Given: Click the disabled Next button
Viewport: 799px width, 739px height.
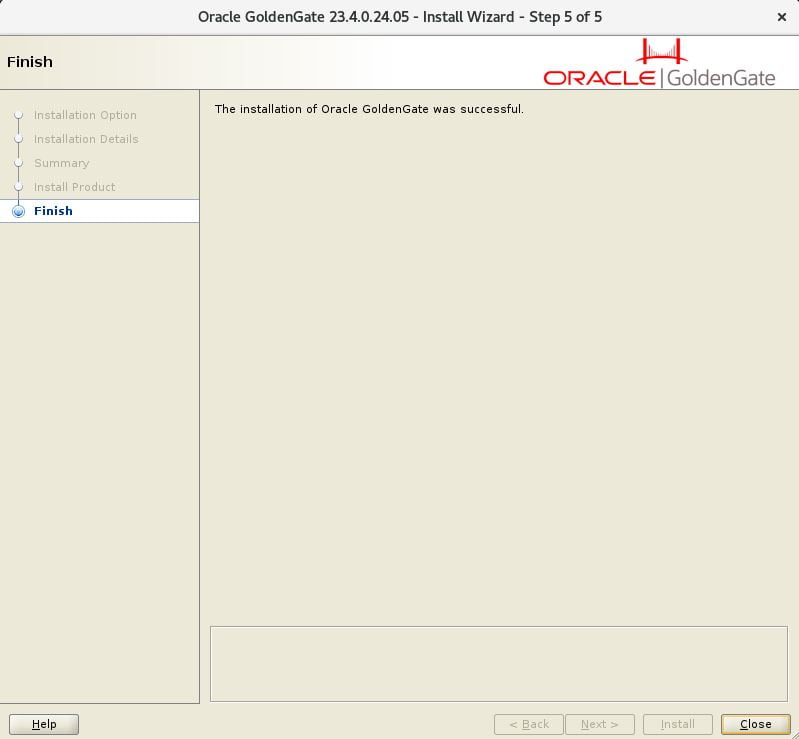Looking at the screenshot, I should pyautogui.click(x=599, y=724).
